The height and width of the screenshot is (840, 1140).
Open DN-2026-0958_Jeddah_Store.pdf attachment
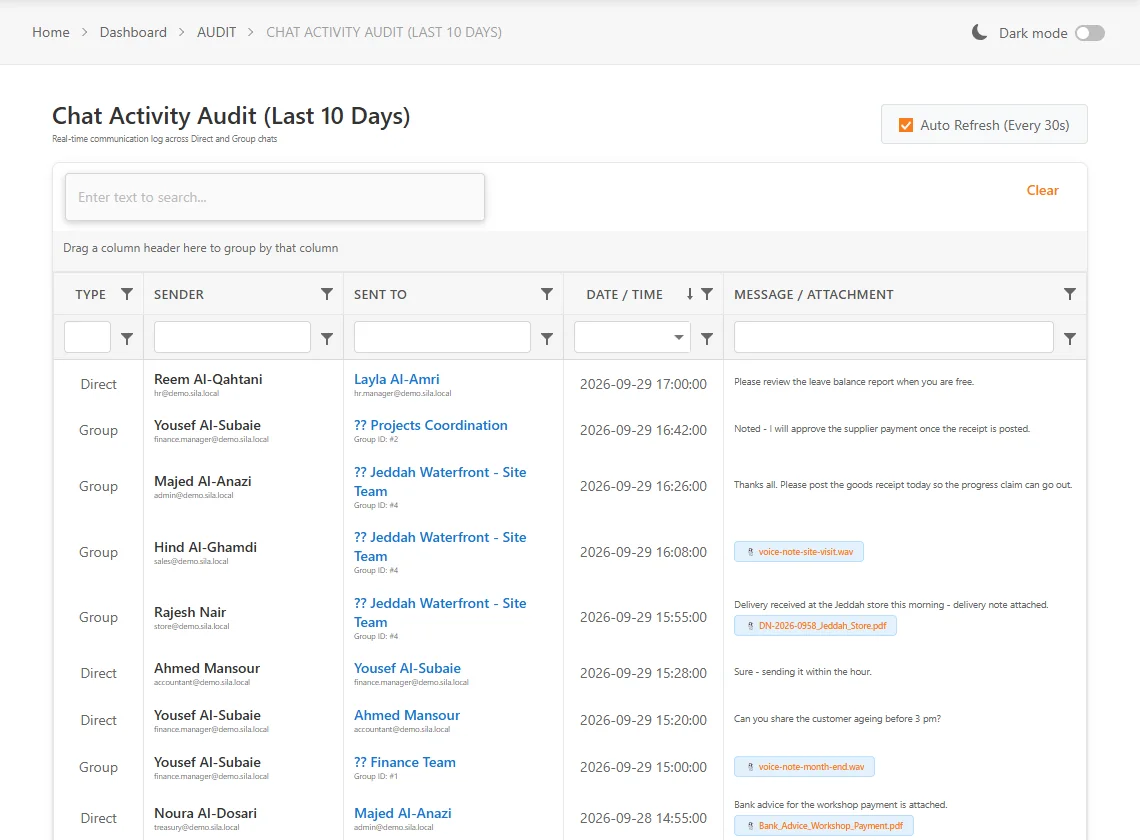pyautogui.click(x=815, y=625)
